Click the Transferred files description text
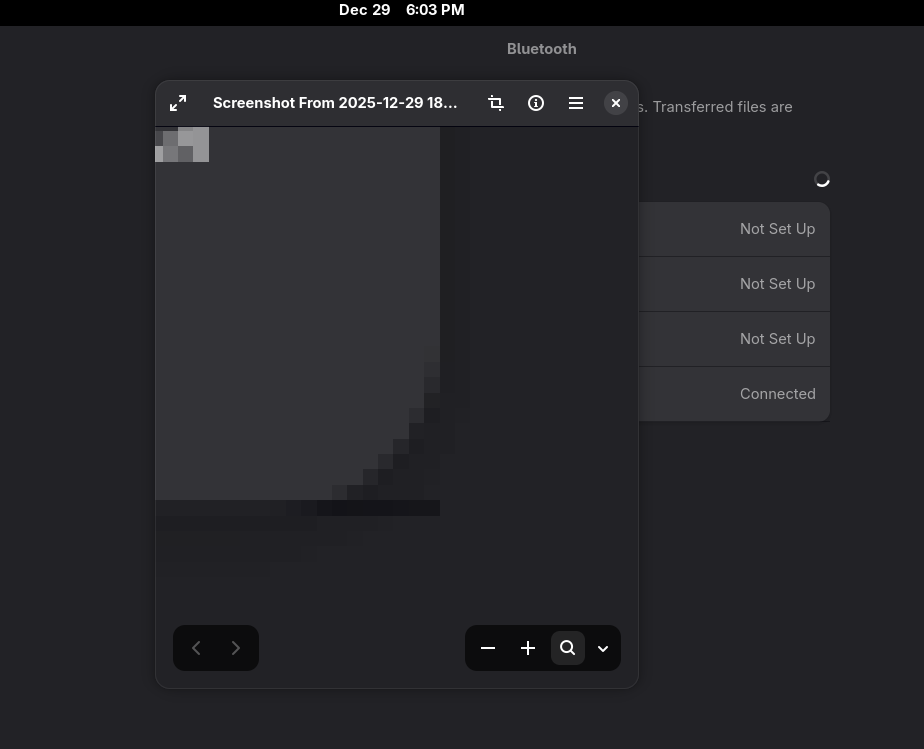The image size is (924, 749). 715,107
